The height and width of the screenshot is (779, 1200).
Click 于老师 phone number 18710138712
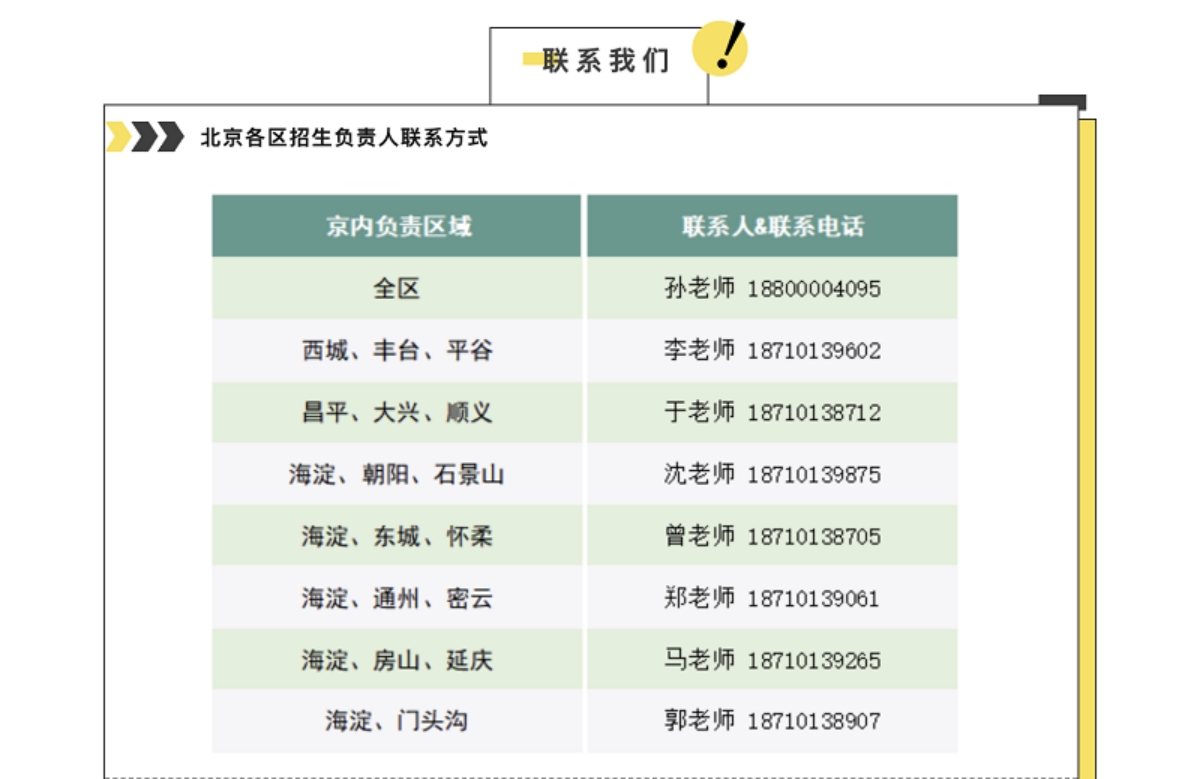click(814, 413)
